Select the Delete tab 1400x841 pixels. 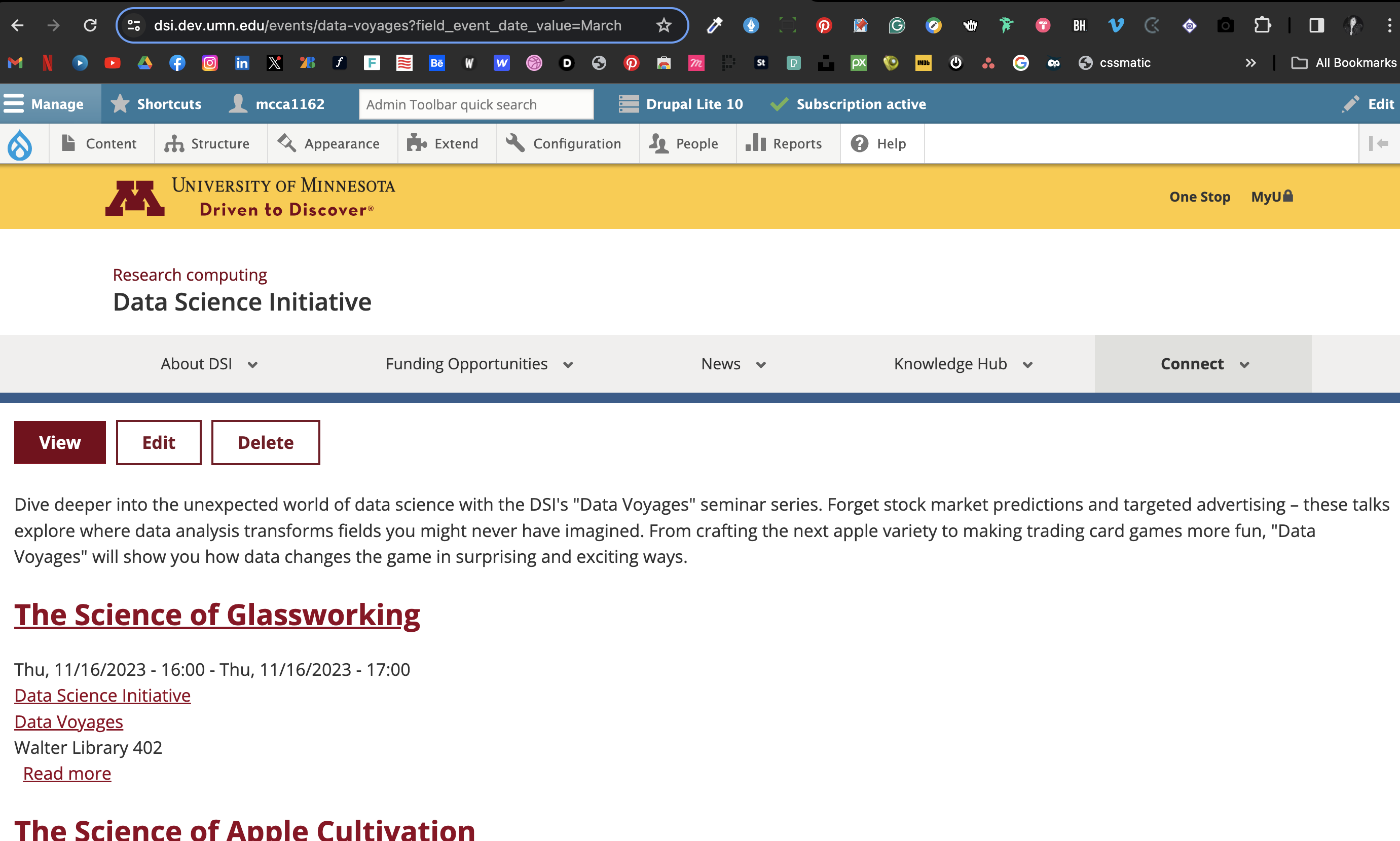[266, 443]
